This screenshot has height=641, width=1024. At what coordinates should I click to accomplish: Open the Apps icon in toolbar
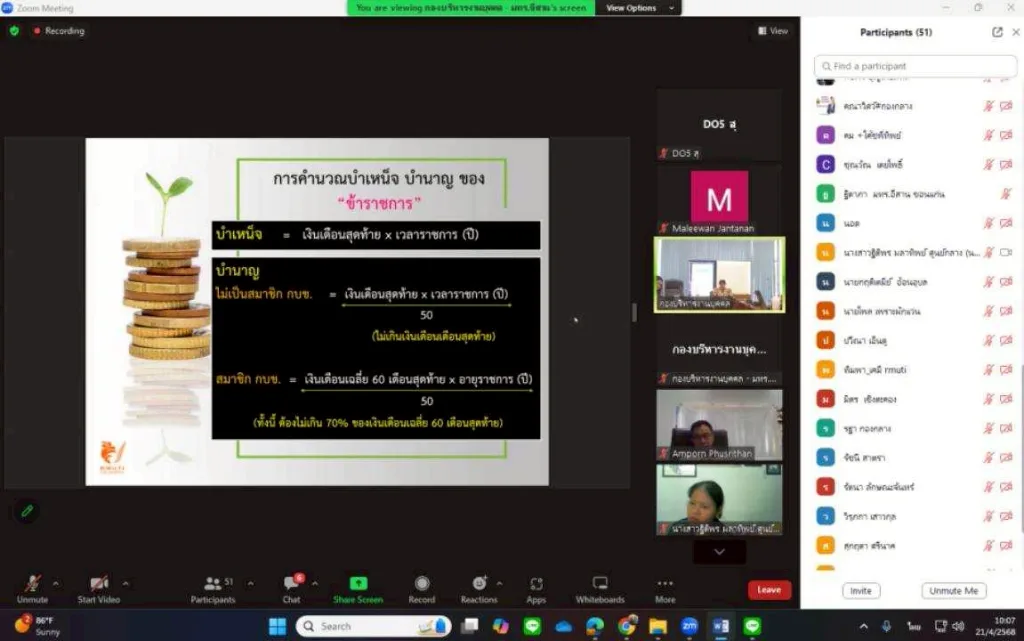(x=536, y=584)
